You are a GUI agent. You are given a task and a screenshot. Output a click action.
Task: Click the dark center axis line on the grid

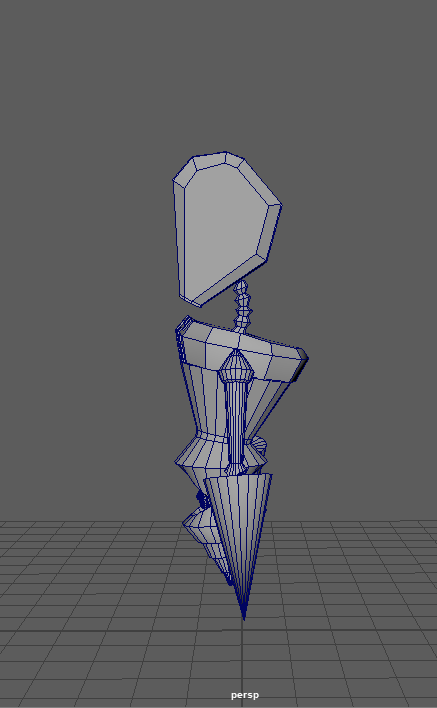[x=242, y=659]
